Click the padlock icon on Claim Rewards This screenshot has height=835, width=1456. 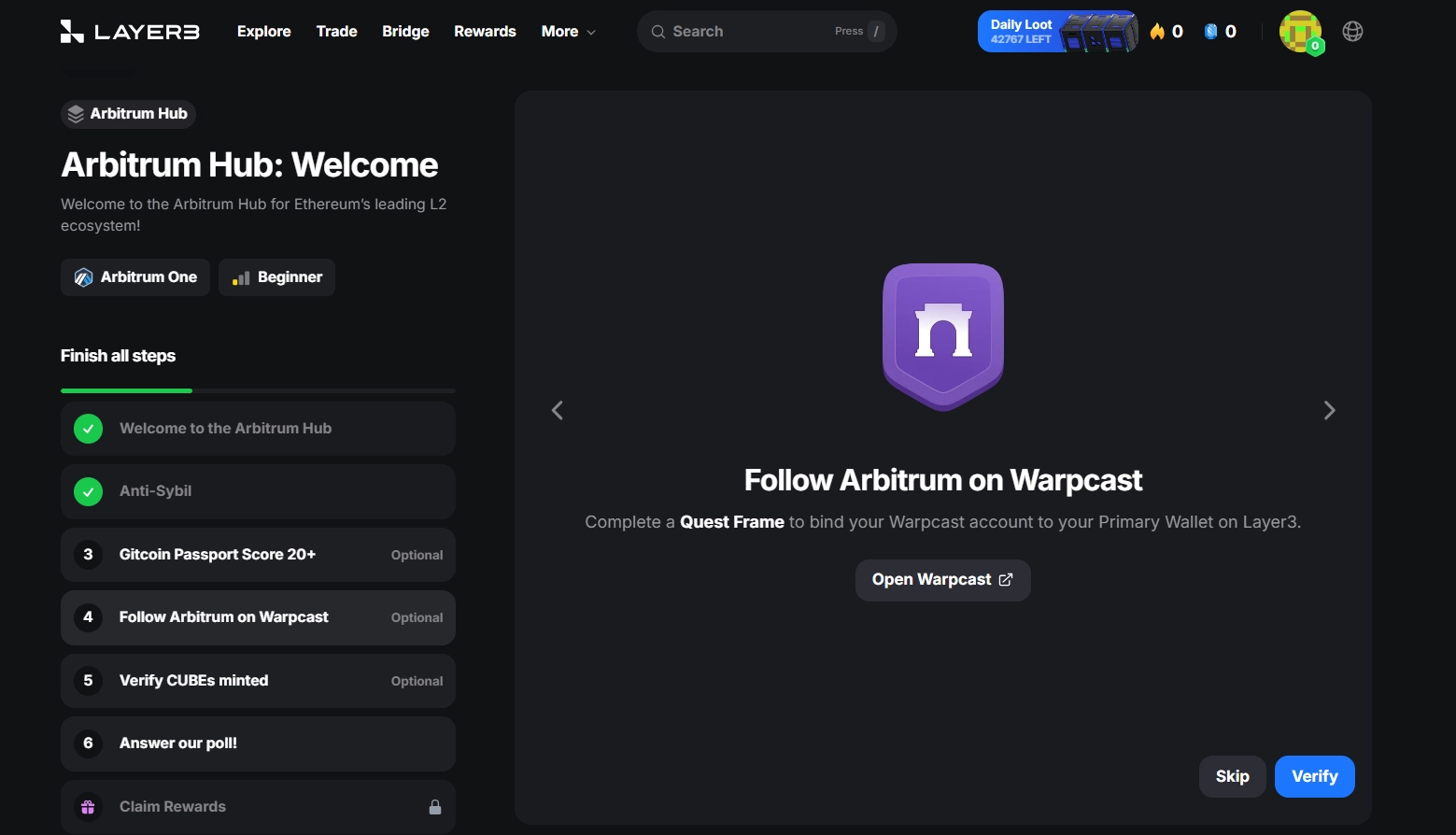(x=435, y=807)
